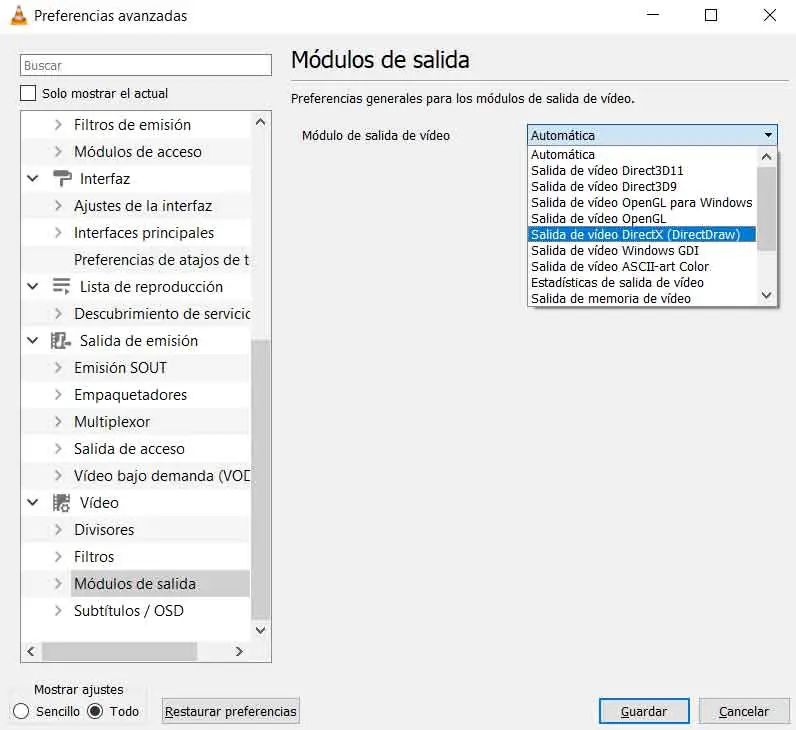Collapse the Salida de emisión section
The image size is (796, 730).
[32, 341]
